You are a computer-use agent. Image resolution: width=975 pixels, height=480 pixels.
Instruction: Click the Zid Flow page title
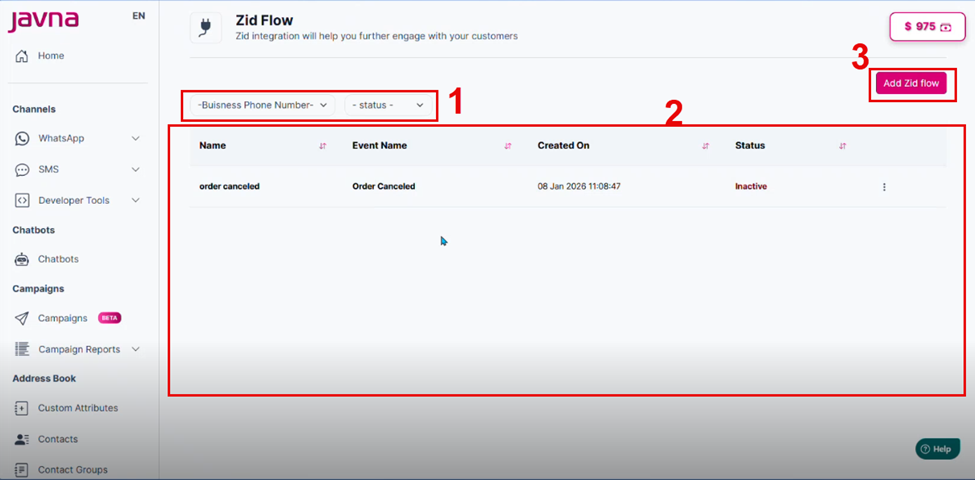point(264,21)
